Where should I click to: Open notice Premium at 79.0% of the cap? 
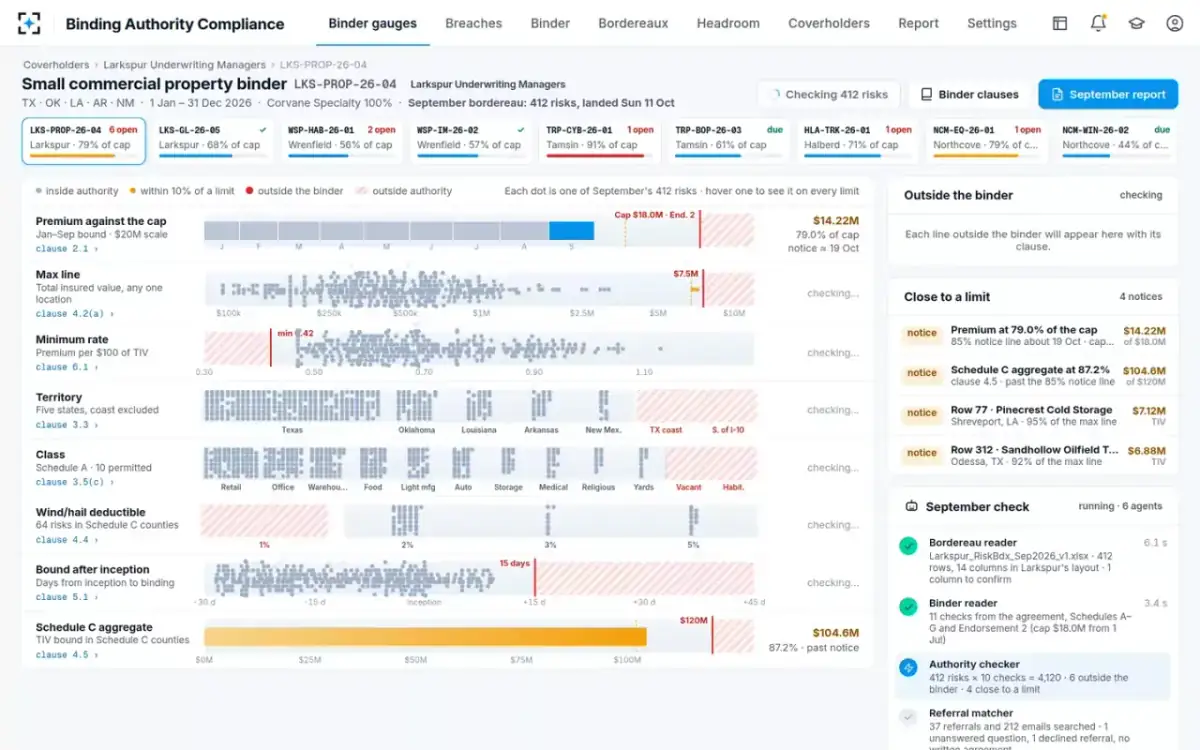pos(1032,336)
